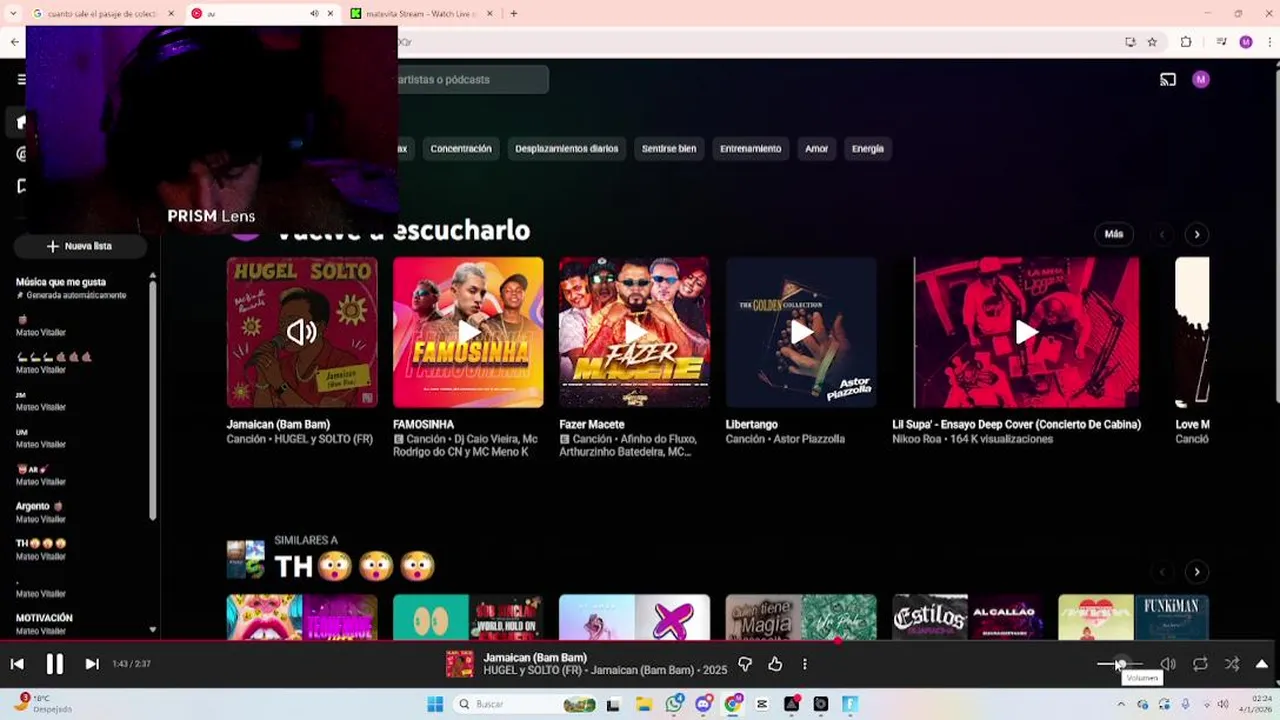Select the Desplazamientos diarios chip

pos(566,148)
